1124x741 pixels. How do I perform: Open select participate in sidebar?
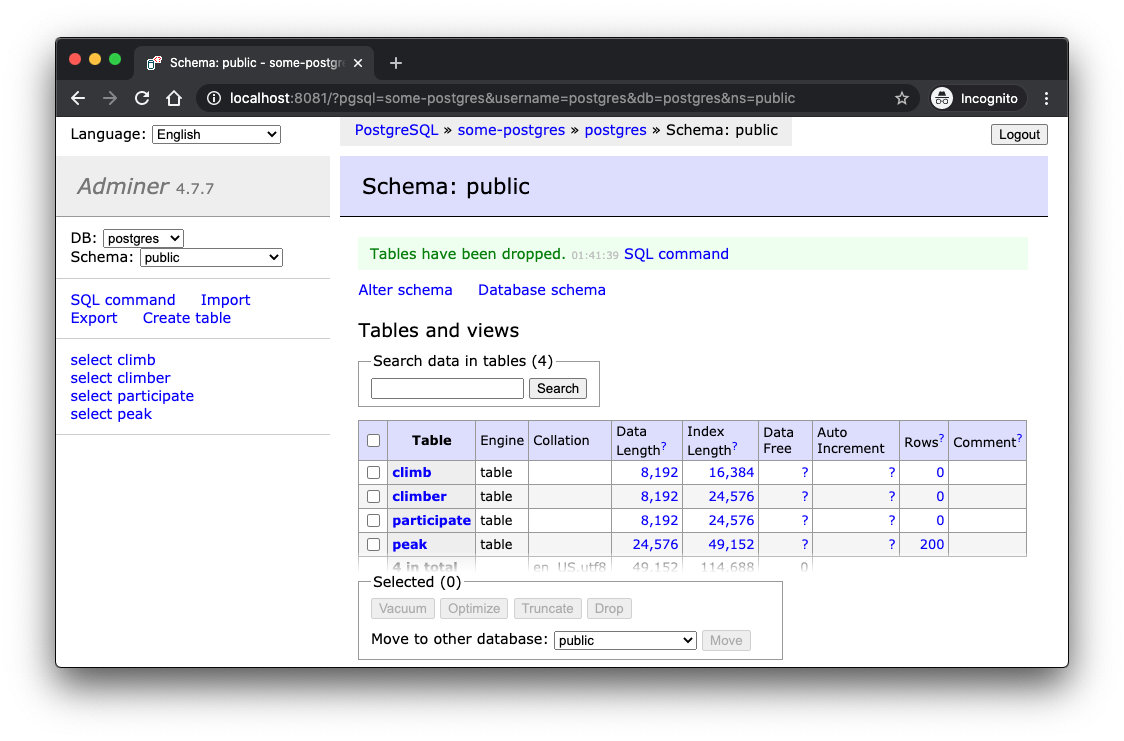(132, 396)
